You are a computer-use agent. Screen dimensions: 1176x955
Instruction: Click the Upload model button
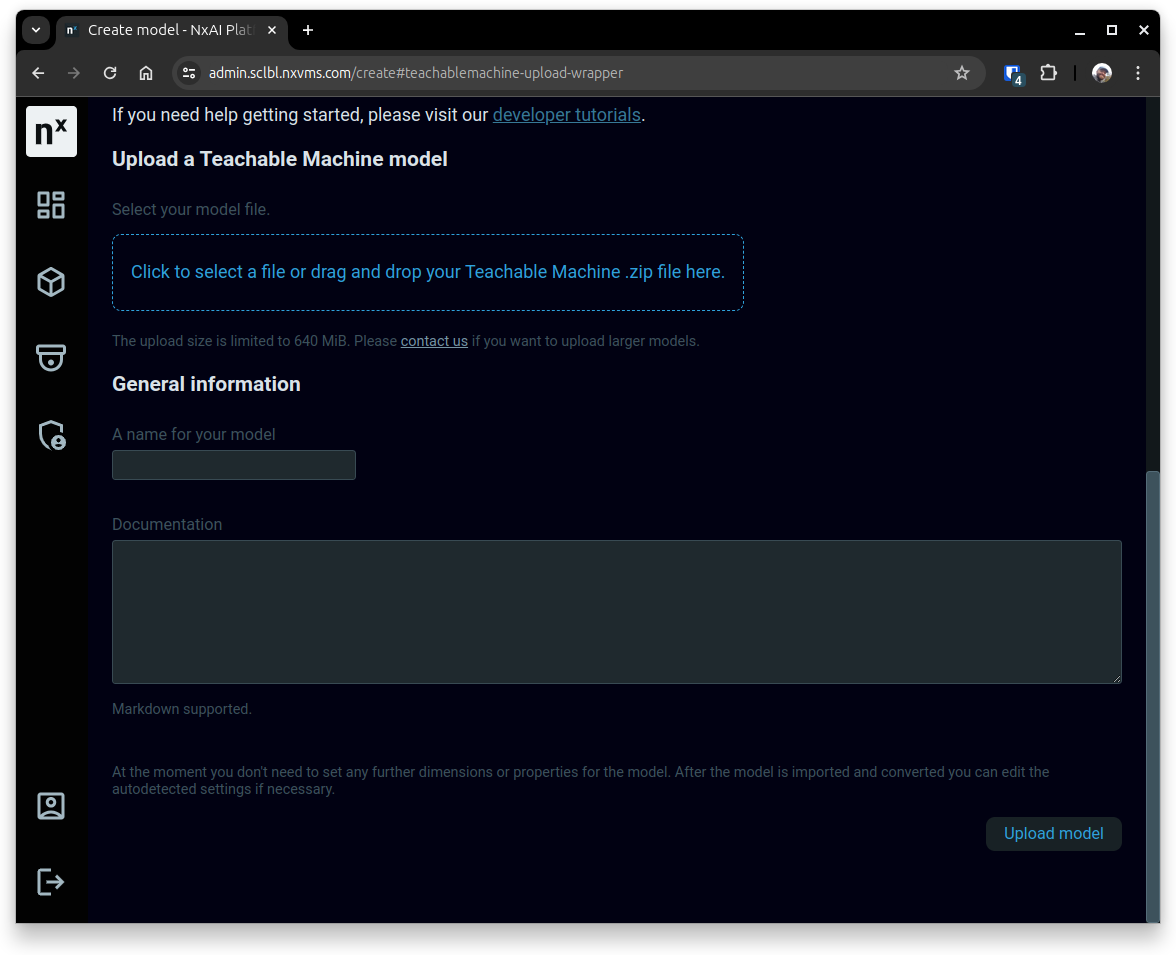pos(1053,833)
